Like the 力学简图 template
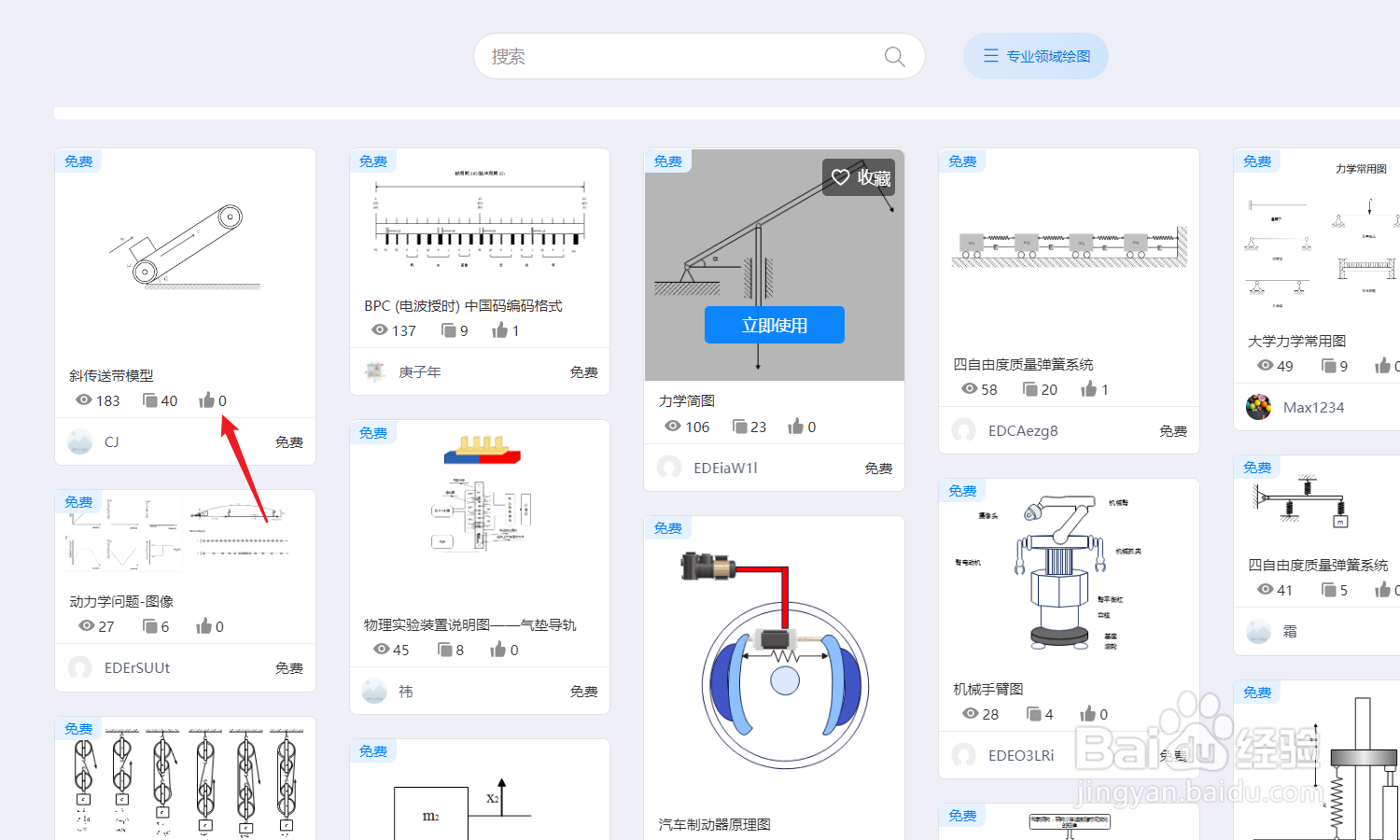The width and height of the screenshot is (1400, 840). pos(796,427)
